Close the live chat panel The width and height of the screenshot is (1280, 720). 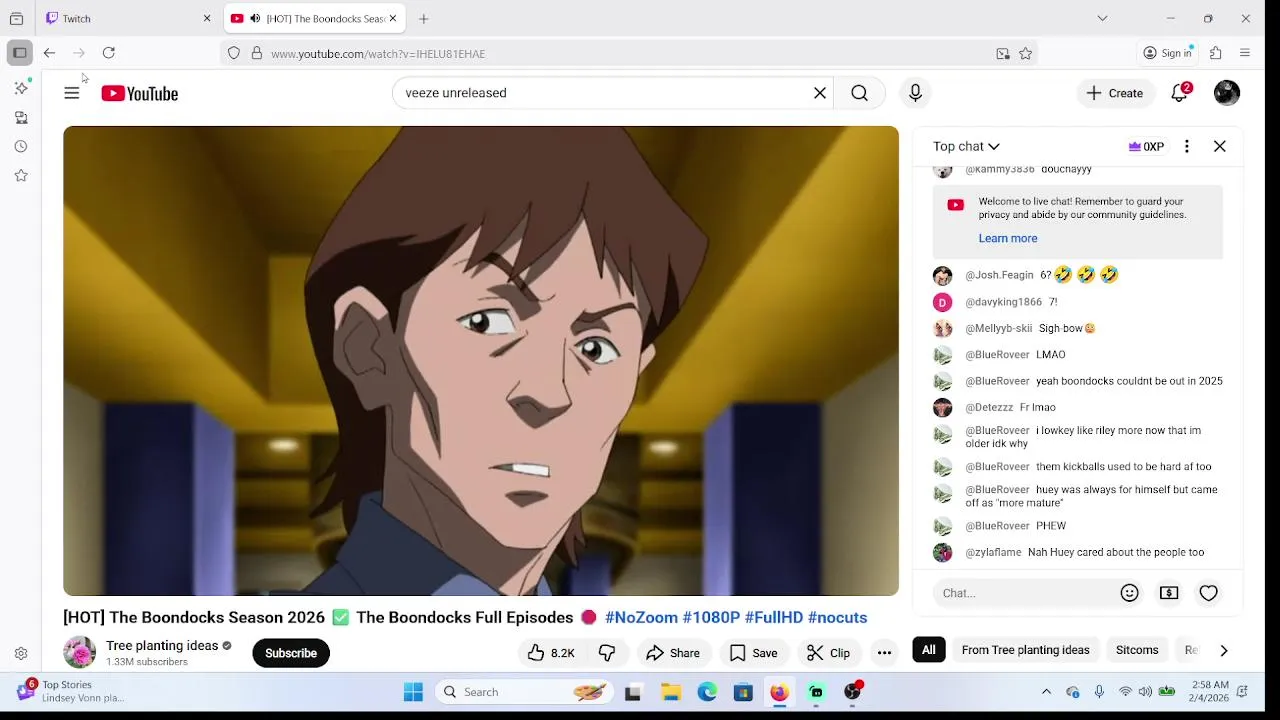[1220, 146]
